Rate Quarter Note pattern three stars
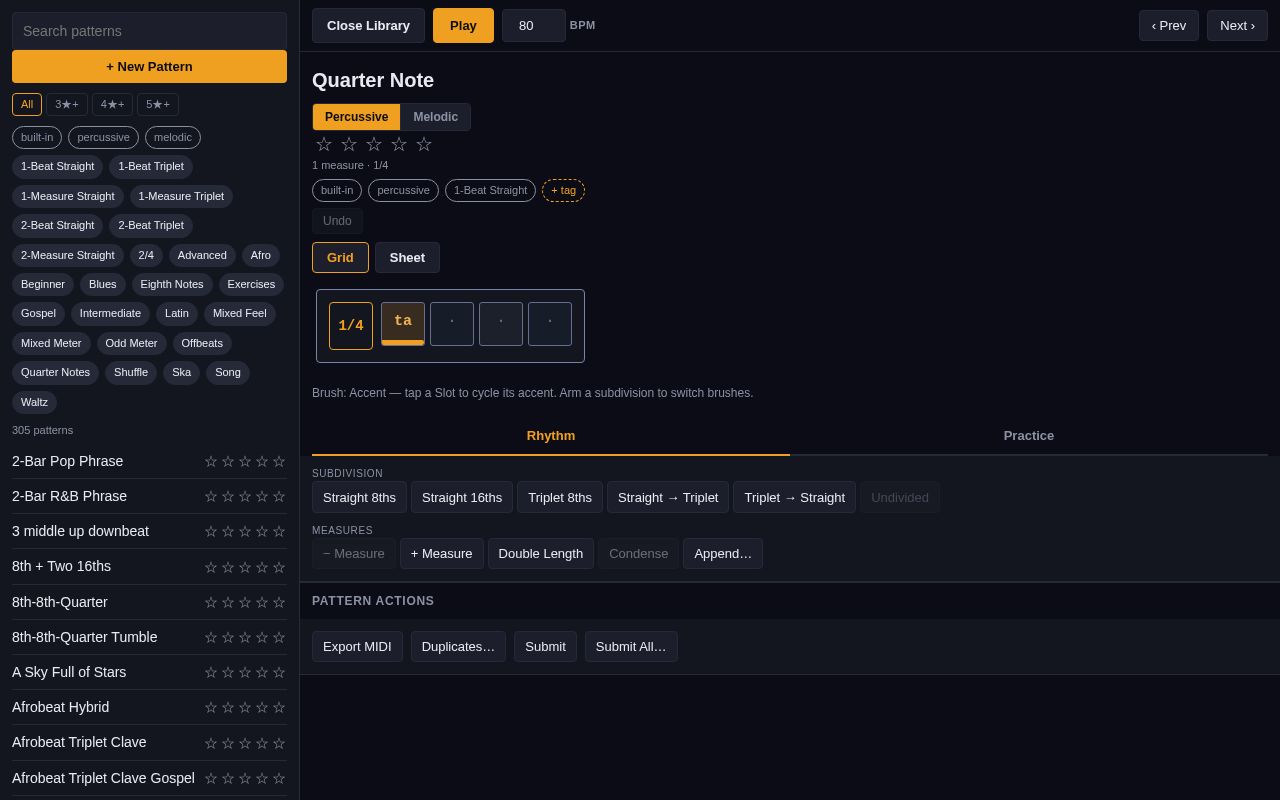The width and height of the screenshot is (1280, 800). (x=374, y=145)
